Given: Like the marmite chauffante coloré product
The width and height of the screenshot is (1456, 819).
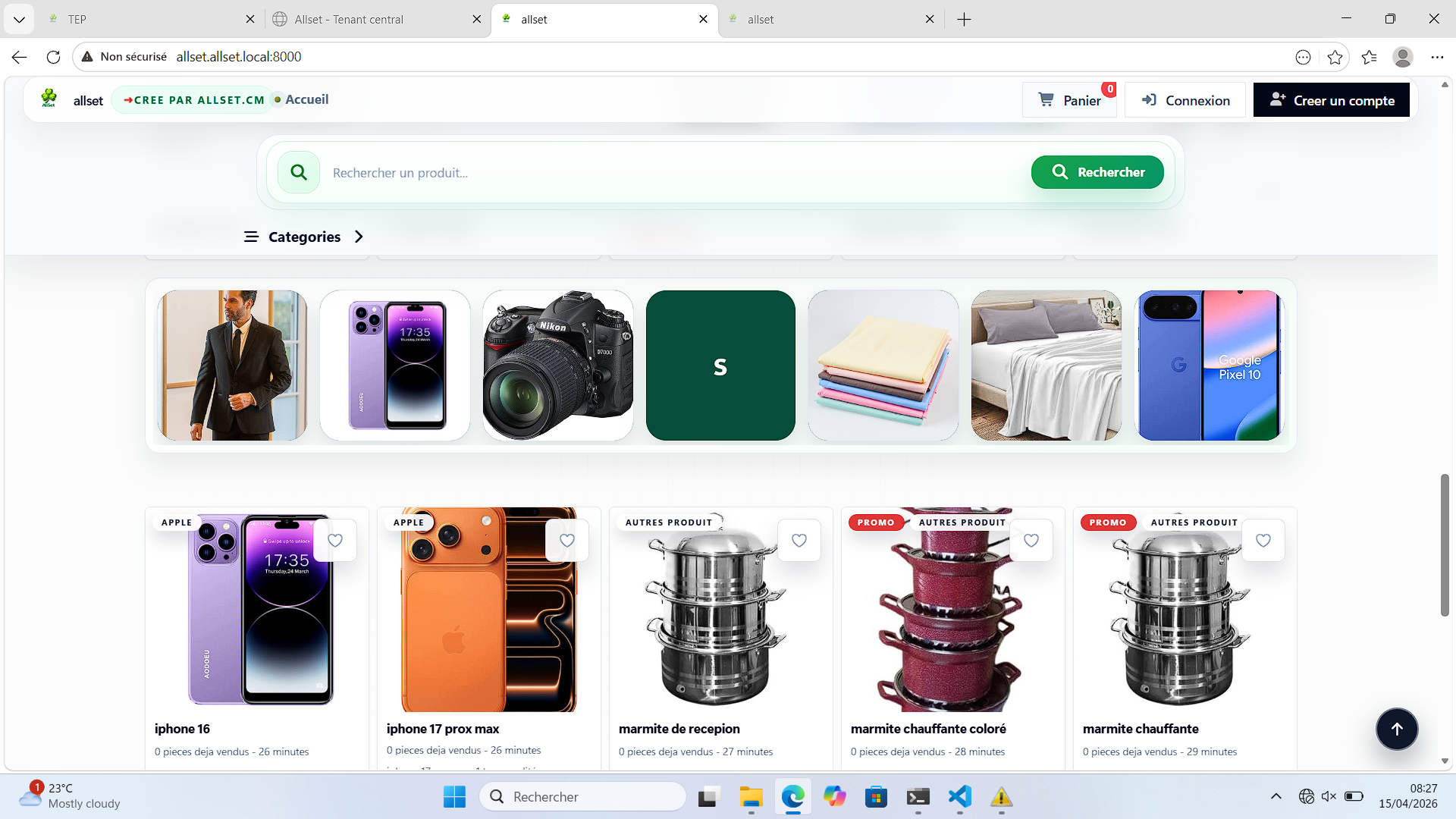Looking at the screenshot, I should click(1031, 541).
